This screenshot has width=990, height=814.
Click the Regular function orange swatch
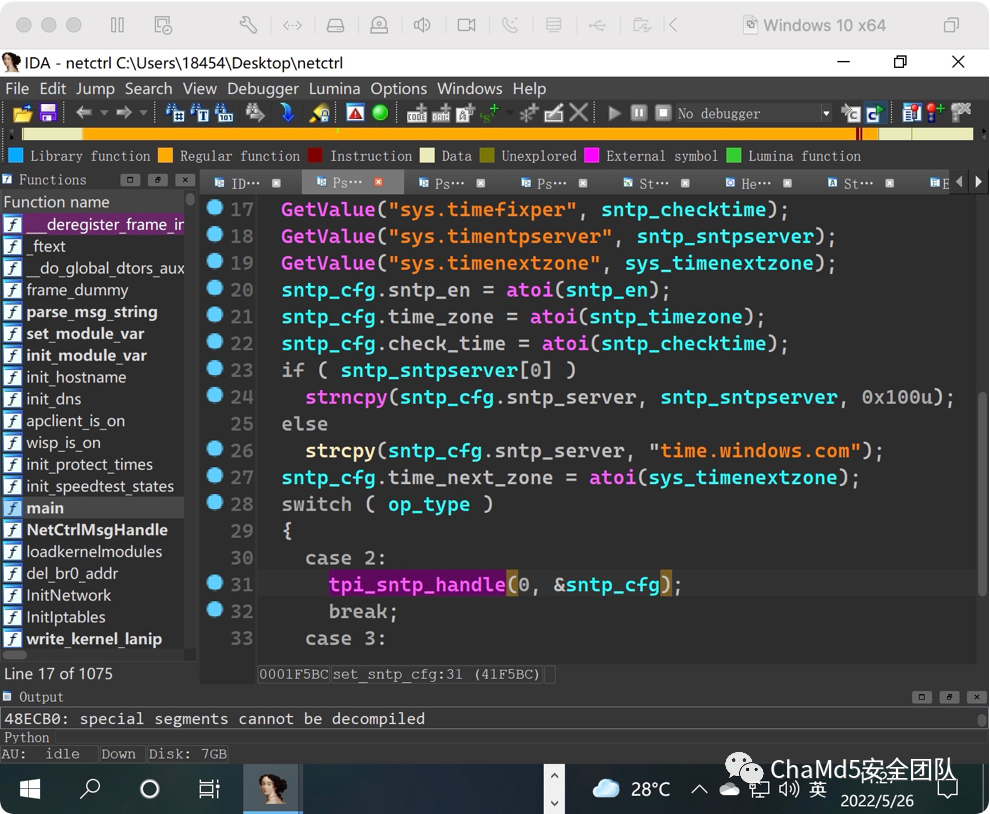coord(165,156)
